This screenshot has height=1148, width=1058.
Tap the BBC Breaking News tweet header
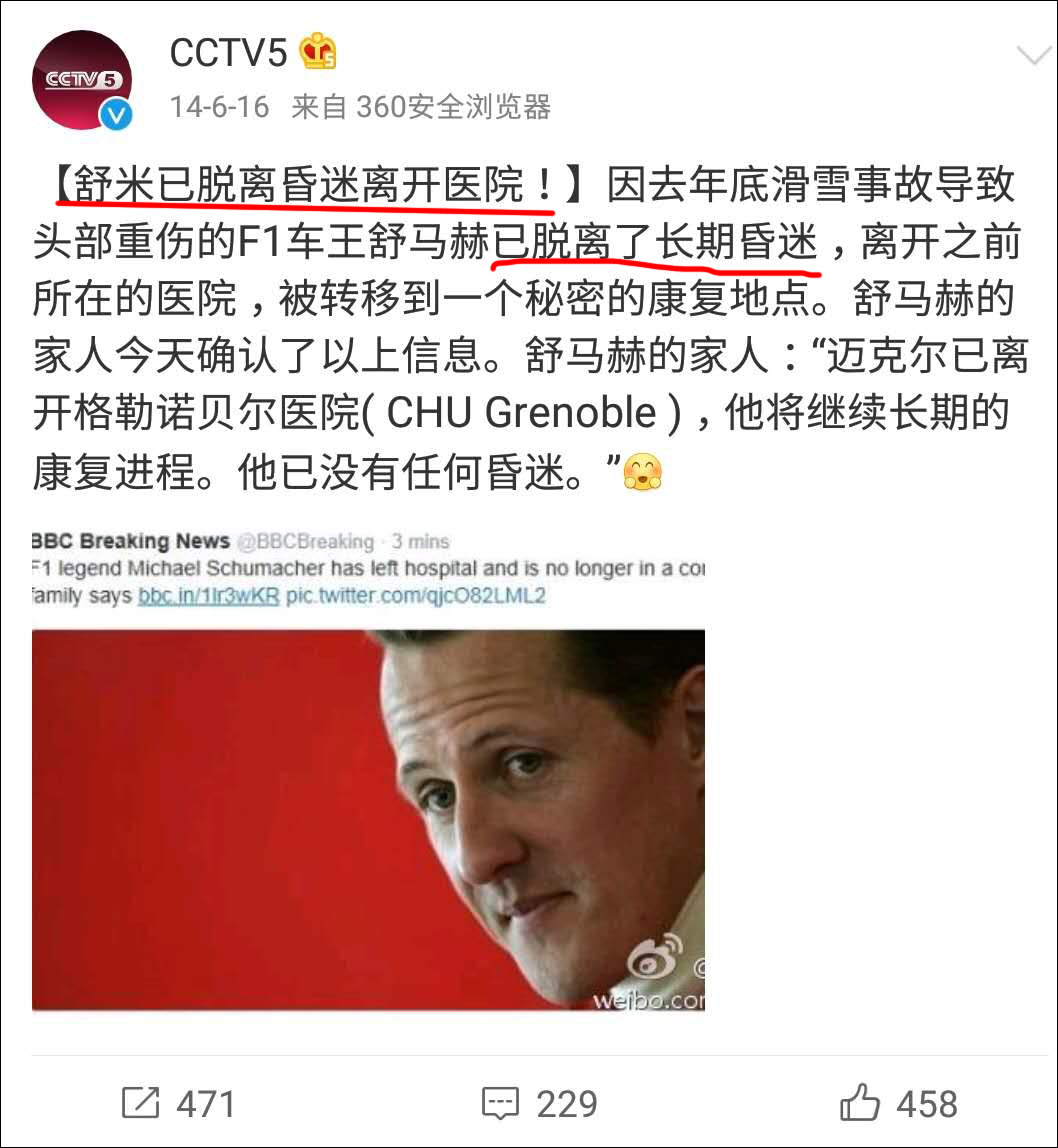point(130,541)
